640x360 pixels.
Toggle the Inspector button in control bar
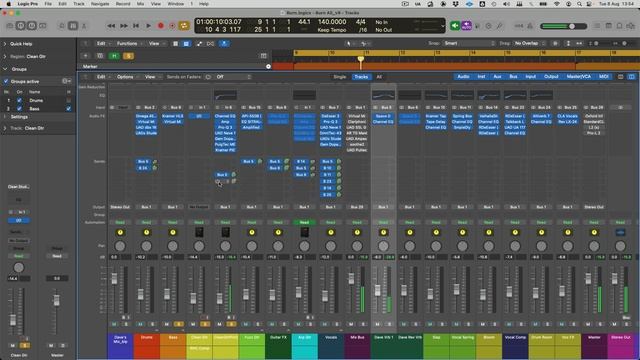[21, 26]
